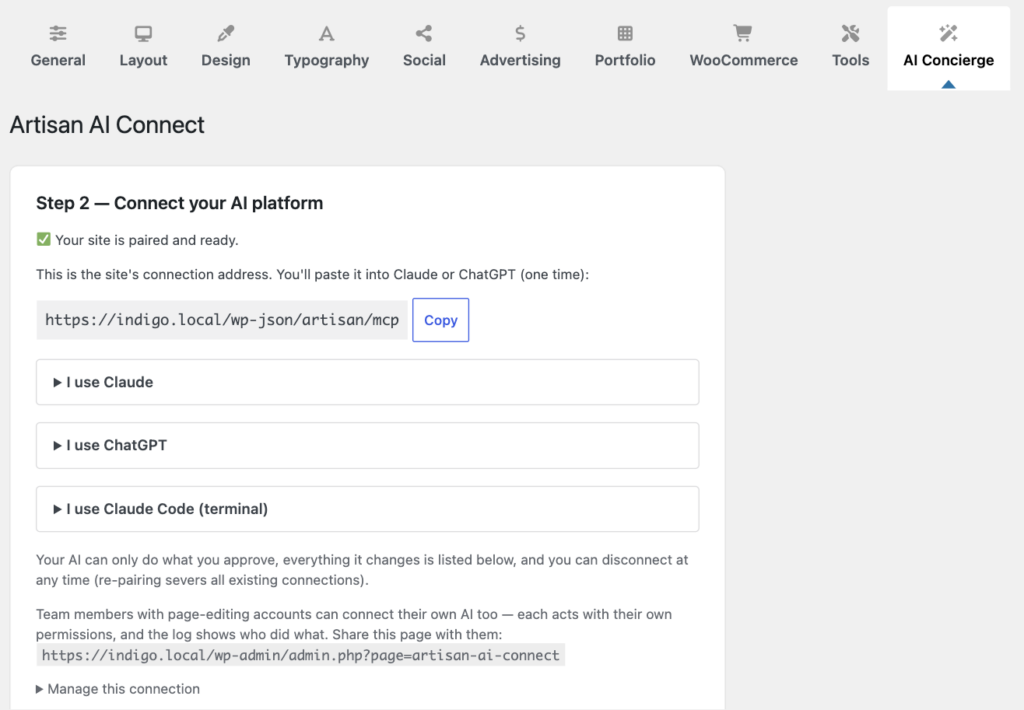This screenshot has height=710, width=1024.
Task: Click the artisan-ai-connect admin page URL
Action: click(300, 655)
